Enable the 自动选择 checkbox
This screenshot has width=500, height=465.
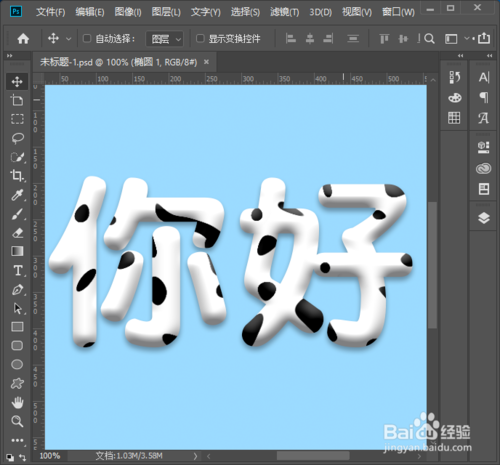tap(87, 39)
